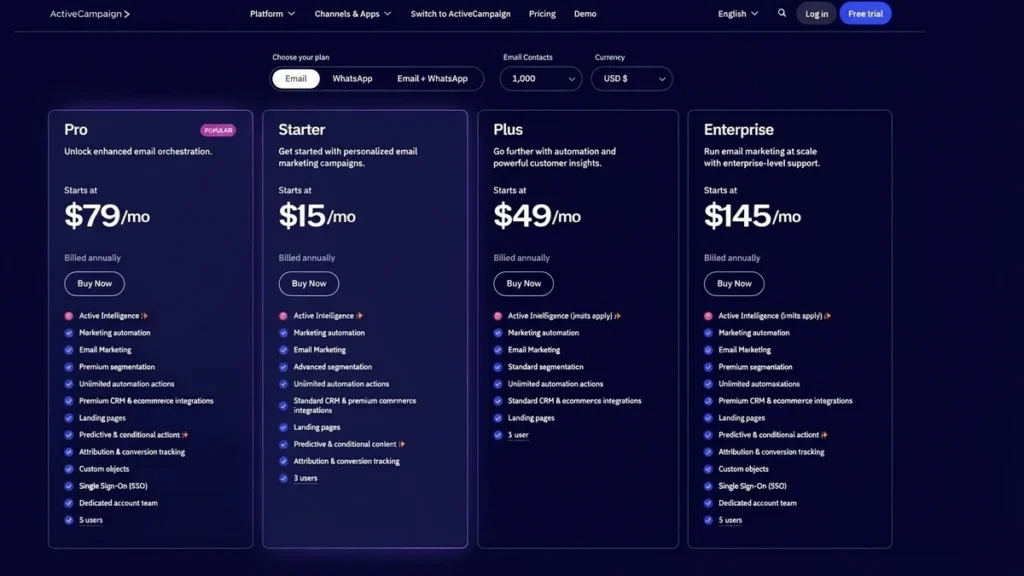The height and width of the screenshot is (576, 1024).
Task: Click Buy Now on the Pro plan
Action: coord(95,283)
